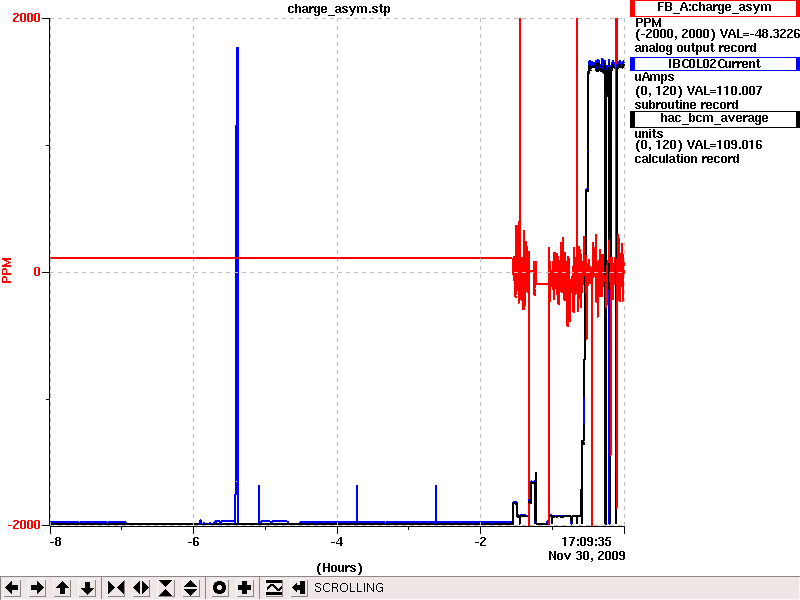This screenshot has height=600, width=800.
Task: Click the charge_asym.stp graph title
Action: tap(339, 9)
